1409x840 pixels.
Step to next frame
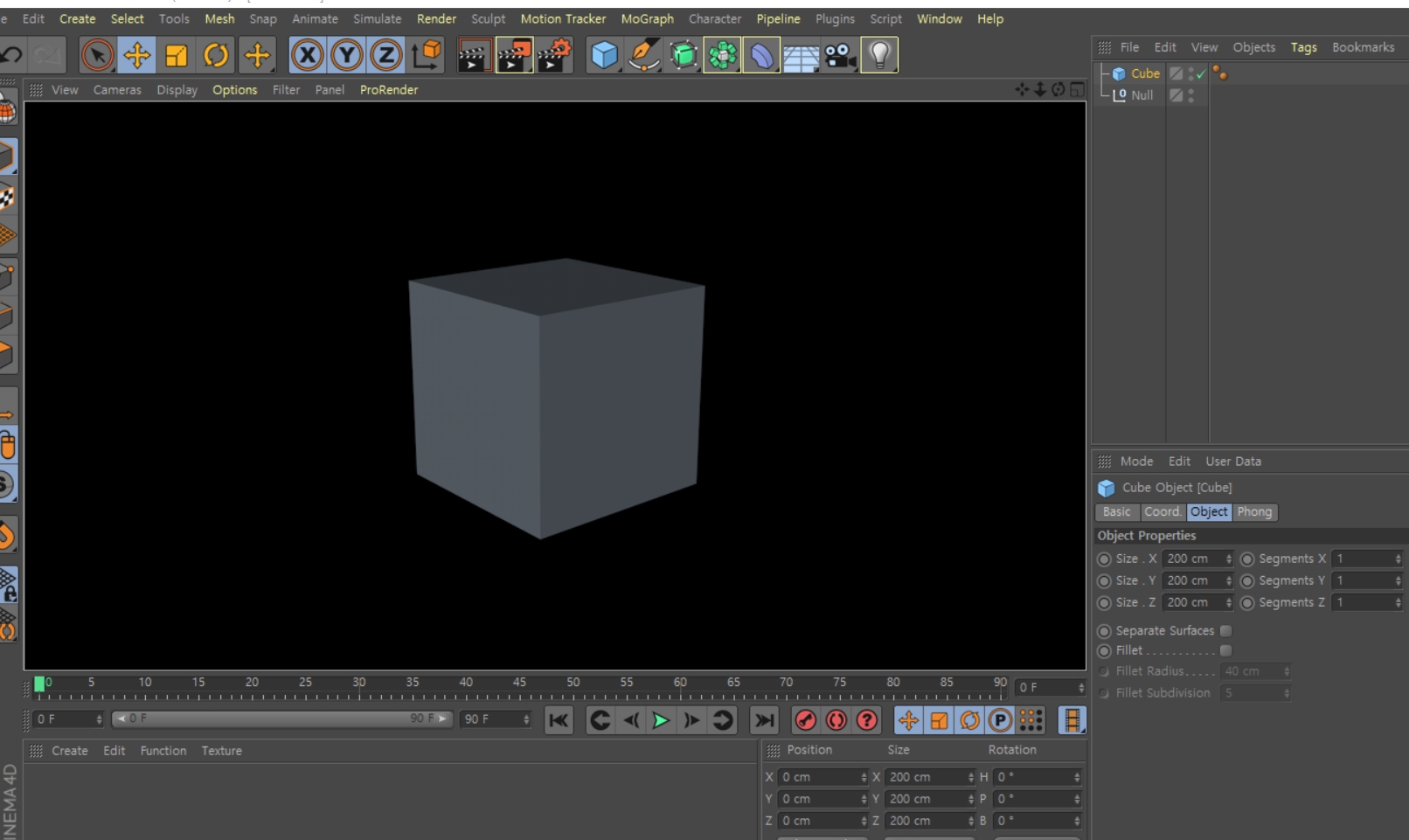click(691, 720)
